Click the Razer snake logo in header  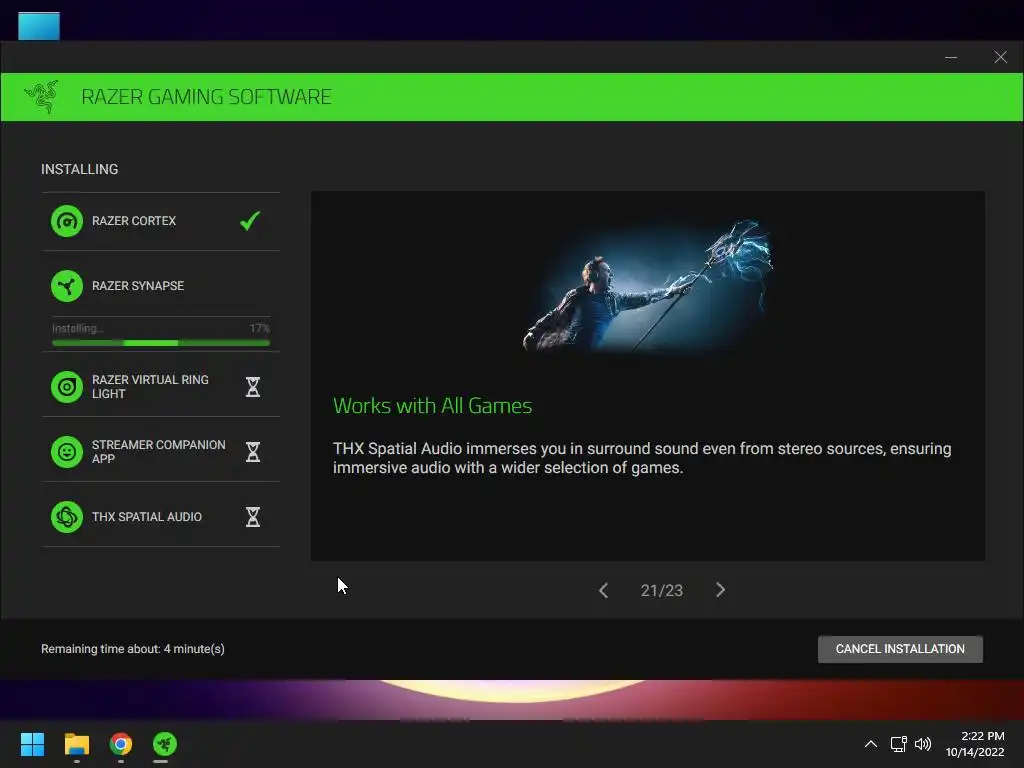coord(42,97)
